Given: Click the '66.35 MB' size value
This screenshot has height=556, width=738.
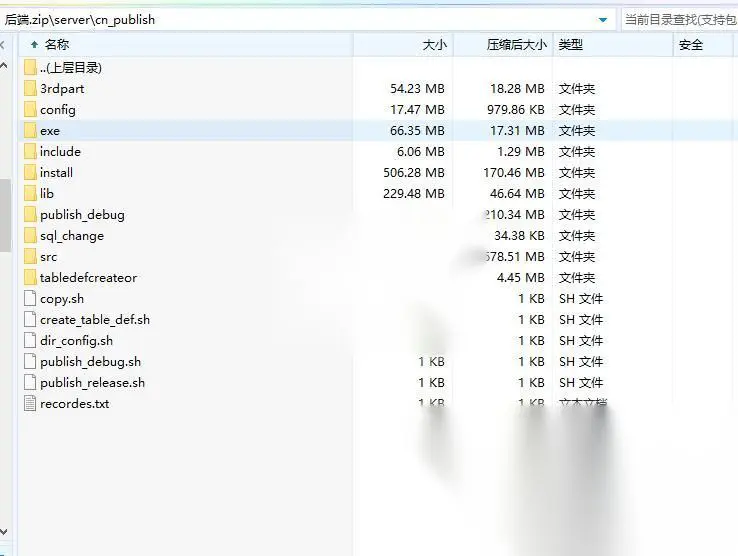Looking at the screenshot, I should [x=417, y=130].
